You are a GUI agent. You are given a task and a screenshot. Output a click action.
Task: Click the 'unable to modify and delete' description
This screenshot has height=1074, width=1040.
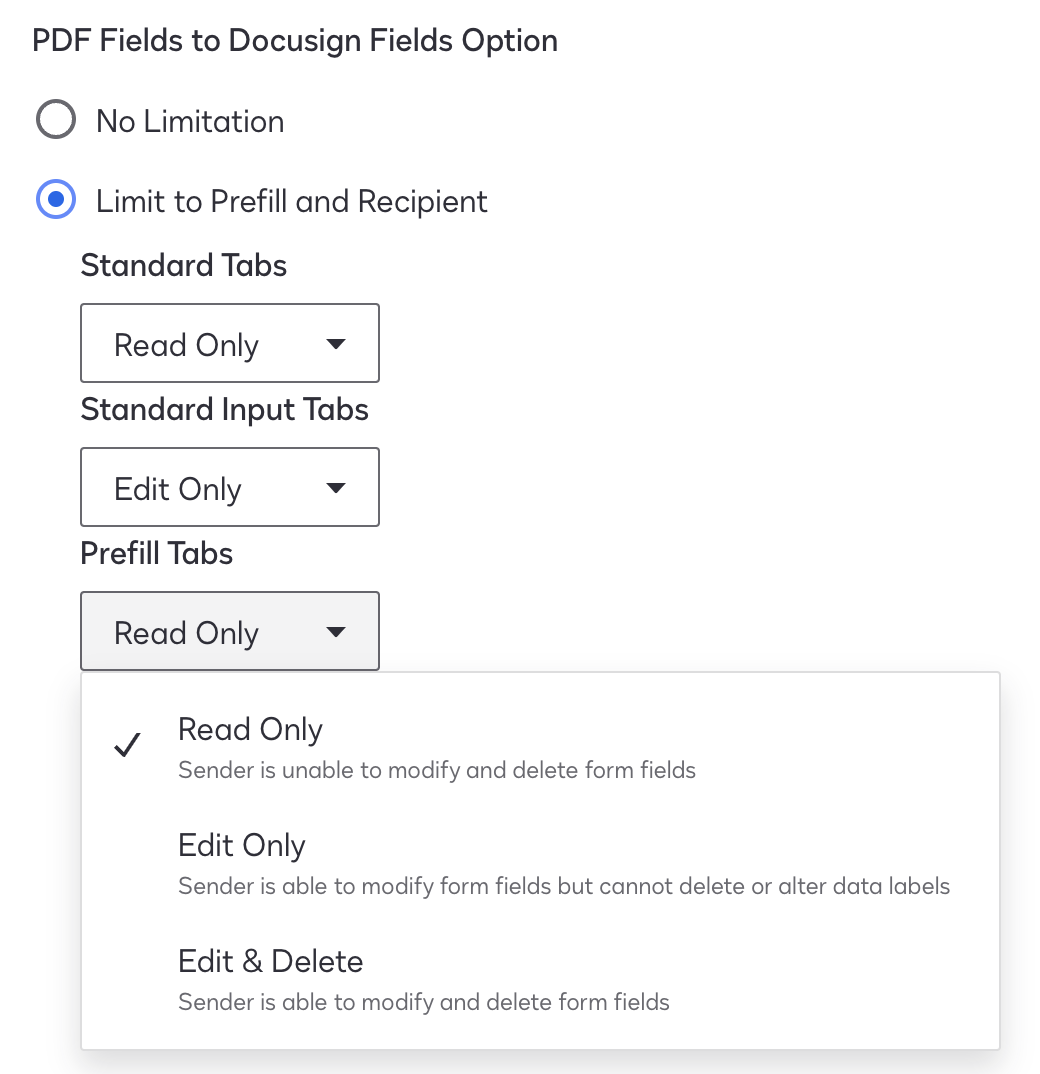coord(437,771)
